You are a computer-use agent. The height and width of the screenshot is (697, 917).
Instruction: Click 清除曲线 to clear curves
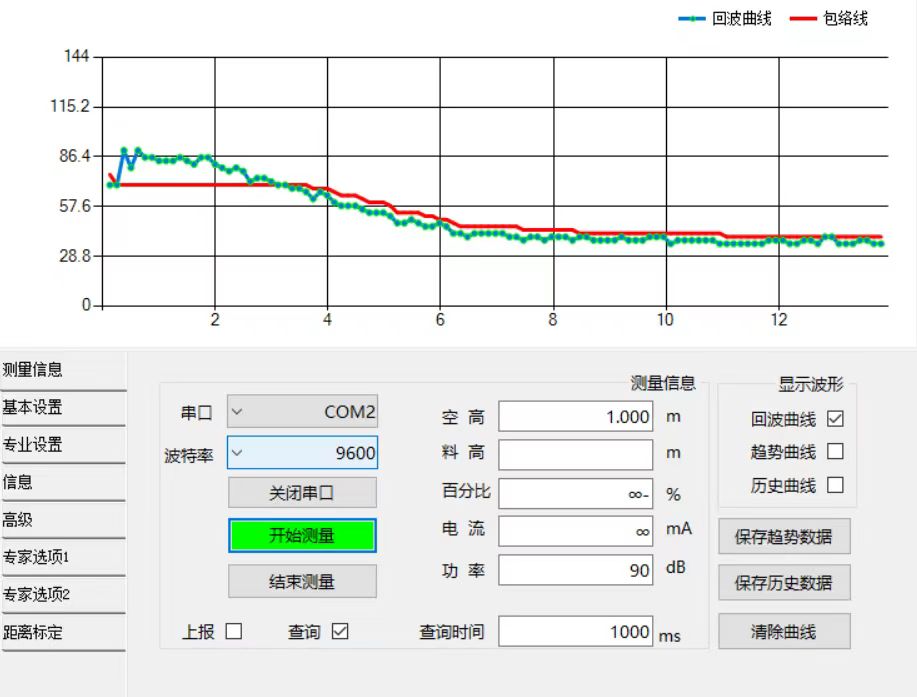pyautogui.click(x=784, y=631)
